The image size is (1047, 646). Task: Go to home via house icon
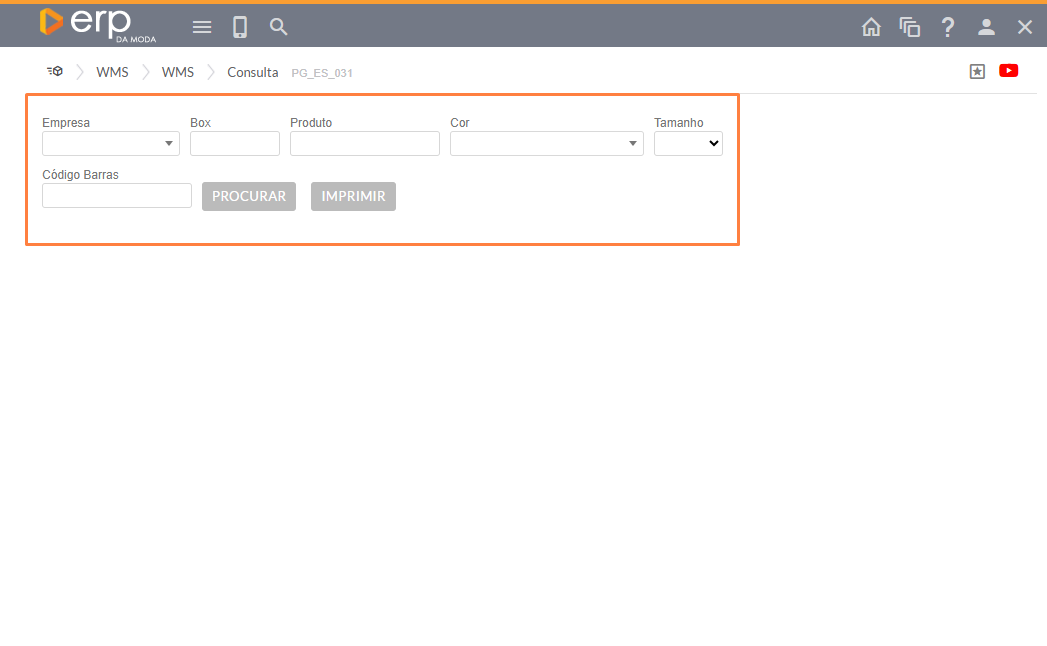(871, 27)
